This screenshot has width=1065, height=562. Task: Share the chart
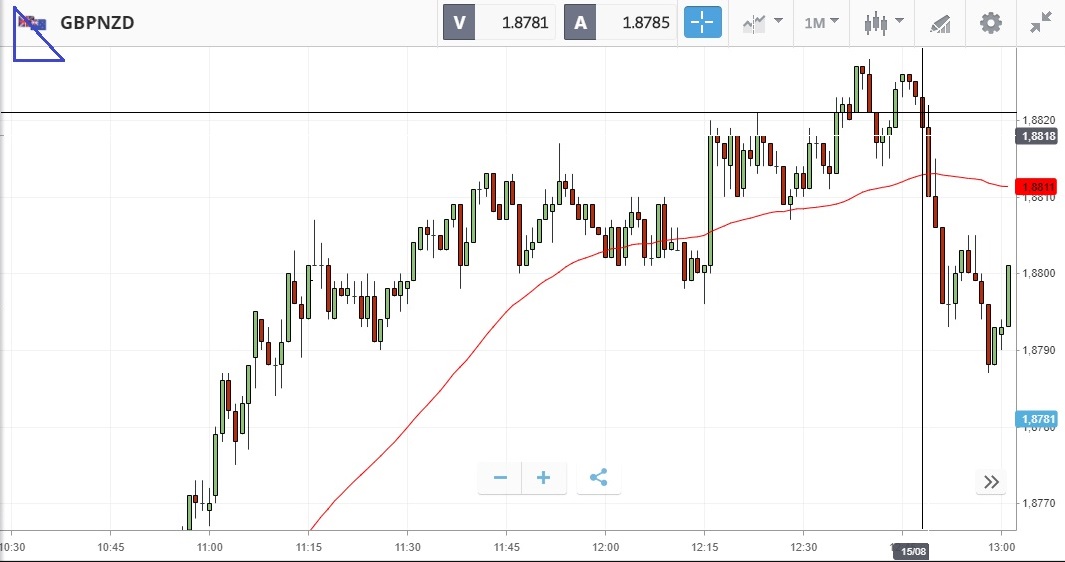click(598, 478)
